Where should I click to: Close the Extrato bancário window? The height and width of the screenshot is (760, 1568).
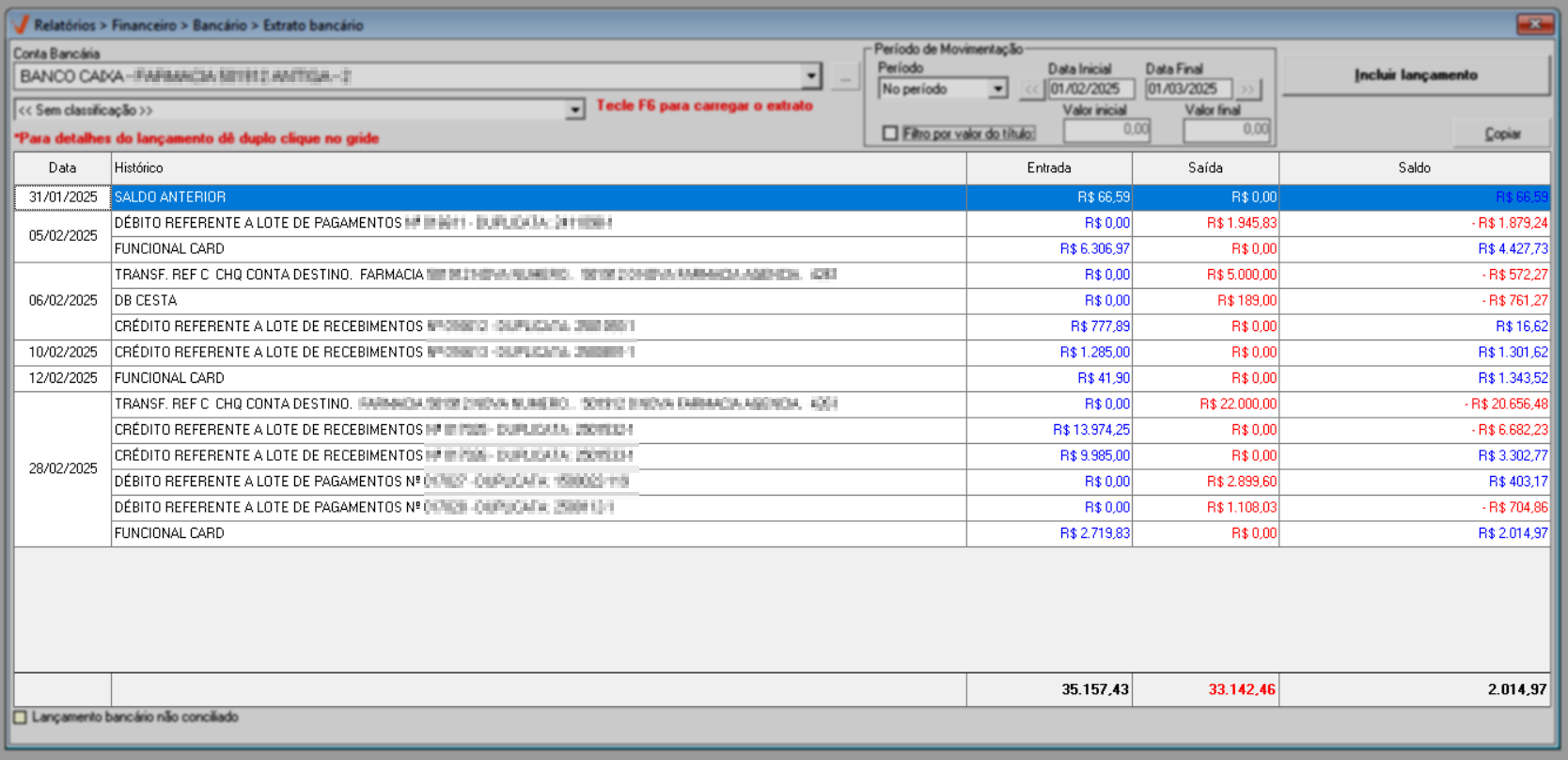[x=1535, y=24]
